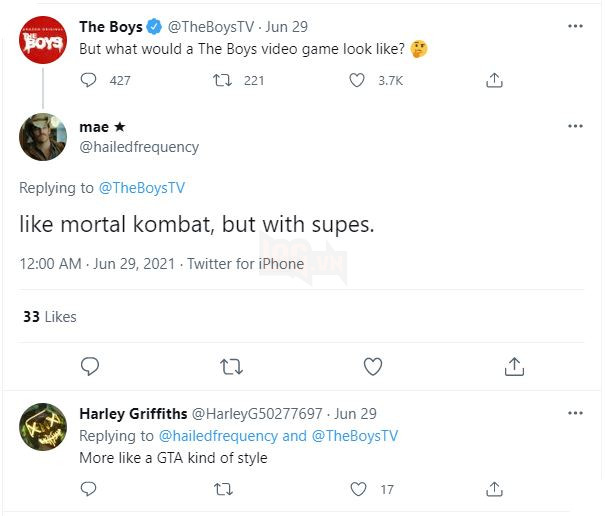Open Twitter for iPhone source link

(244, 264)
